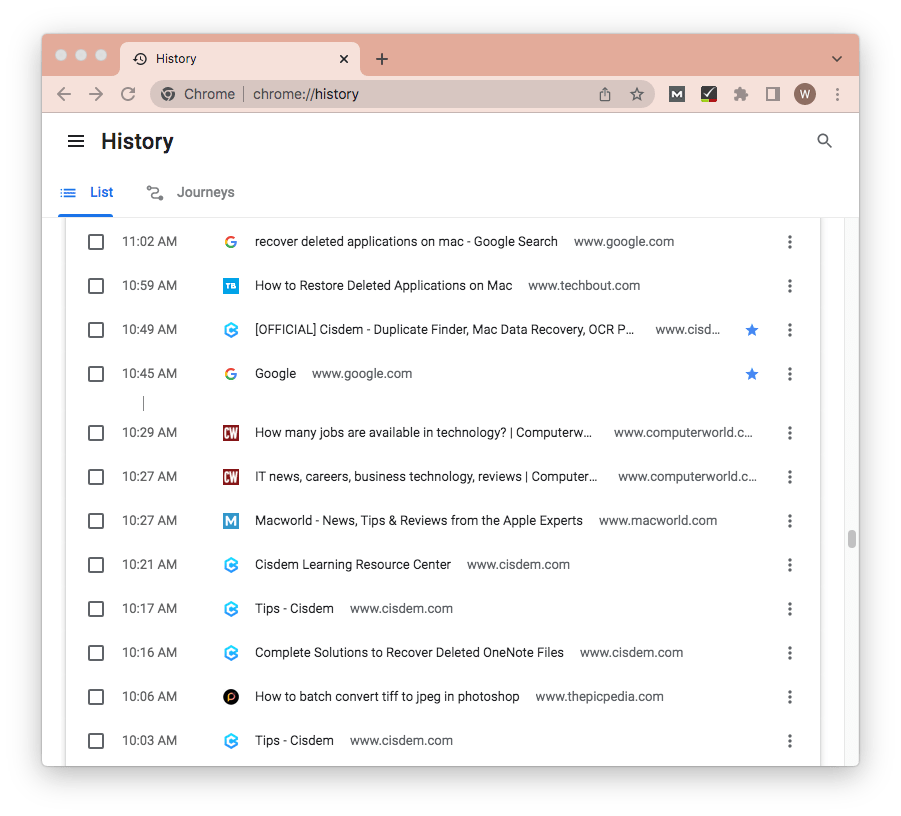The image size is (901, 816).
Task: Click the bookmark star on Google 10:45 AM row
Action: (752, 374)
